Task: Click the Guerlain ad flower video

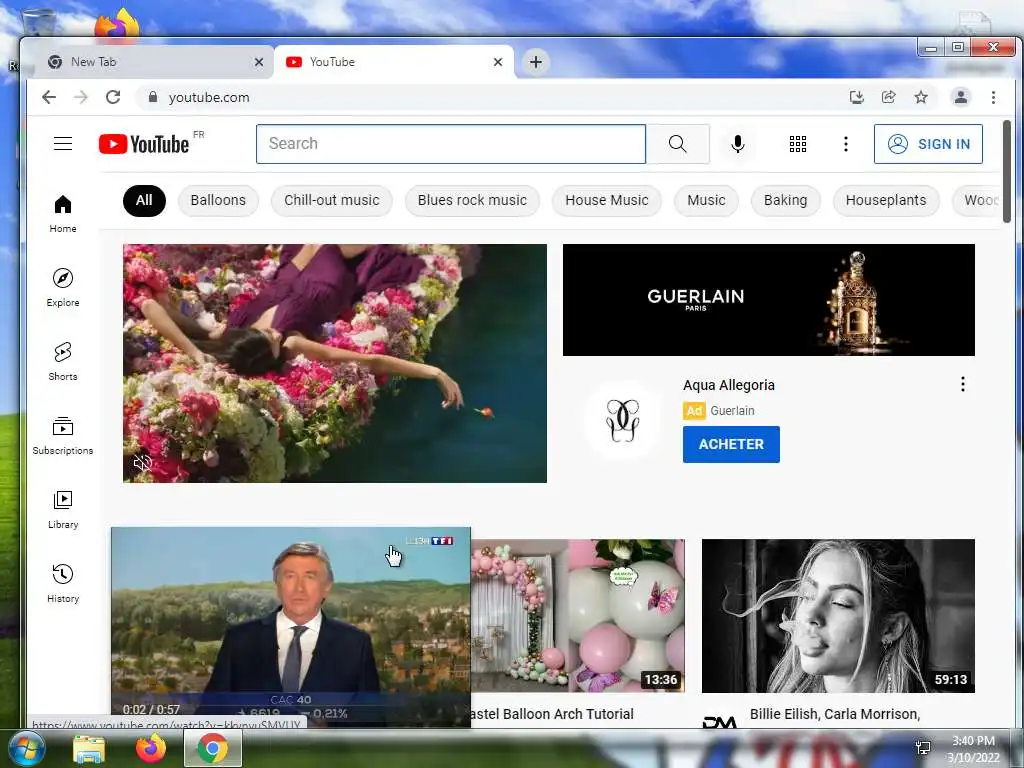Action: coord(335,363)
